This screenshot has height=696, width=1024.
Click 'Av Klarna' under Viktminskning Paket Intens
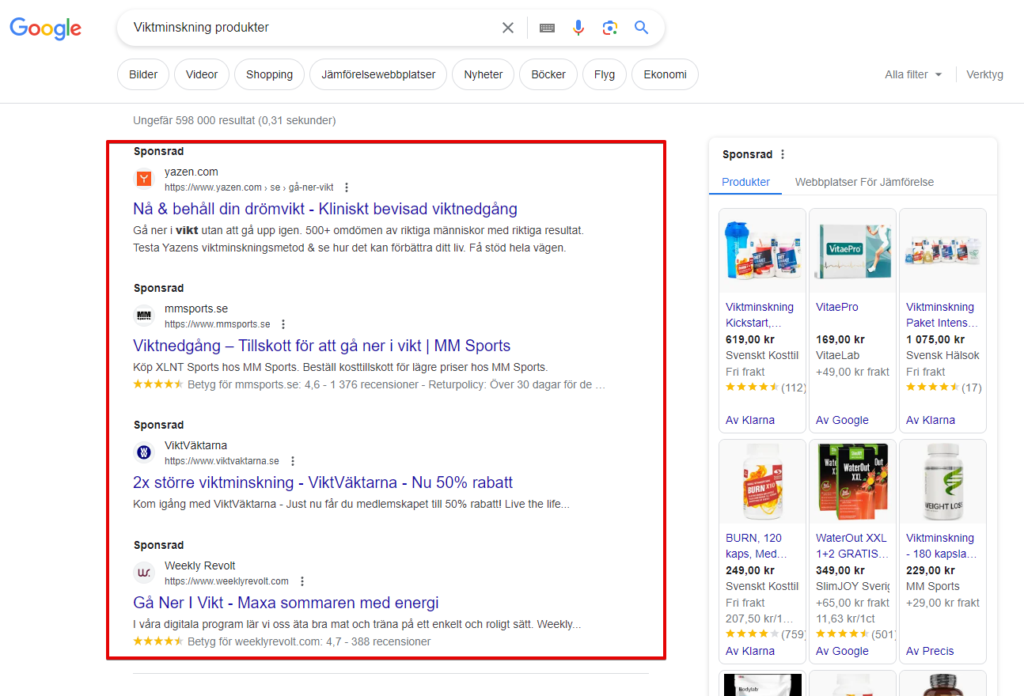[930, 420]
